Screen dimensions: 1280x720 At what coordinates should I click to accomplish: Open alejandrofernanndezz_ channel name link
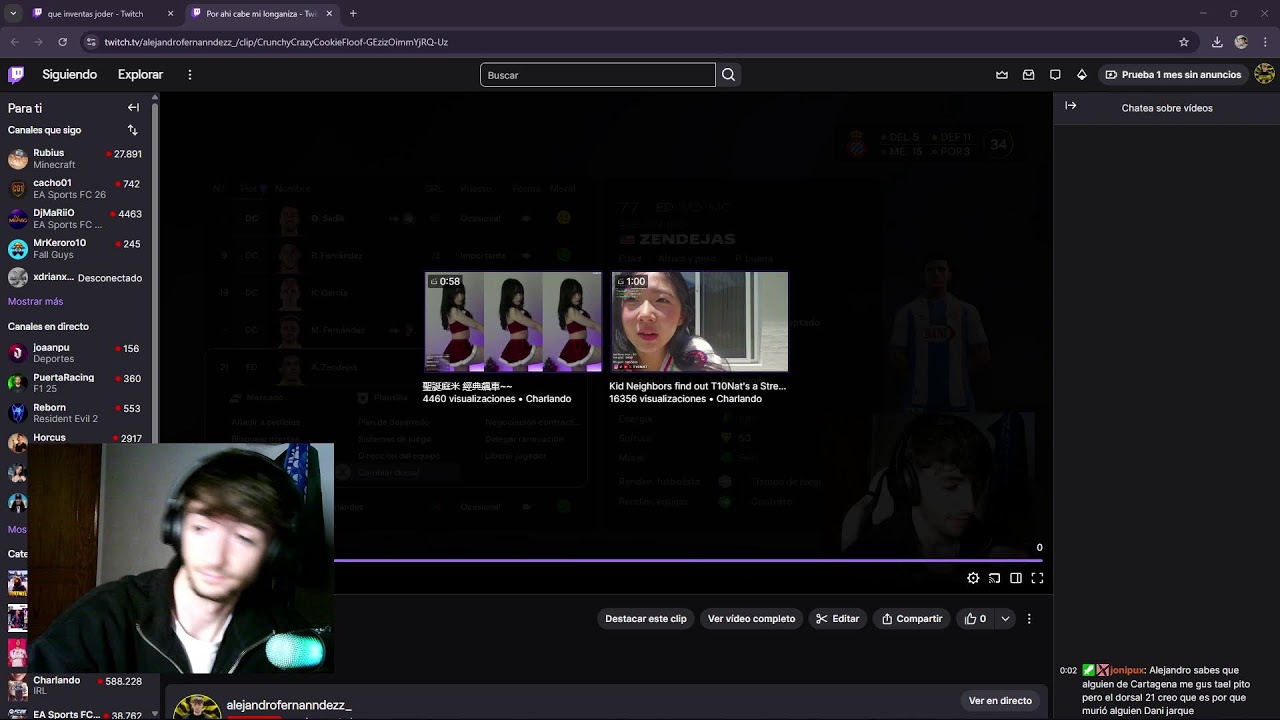pyautogui.click(x=289, y=705)
